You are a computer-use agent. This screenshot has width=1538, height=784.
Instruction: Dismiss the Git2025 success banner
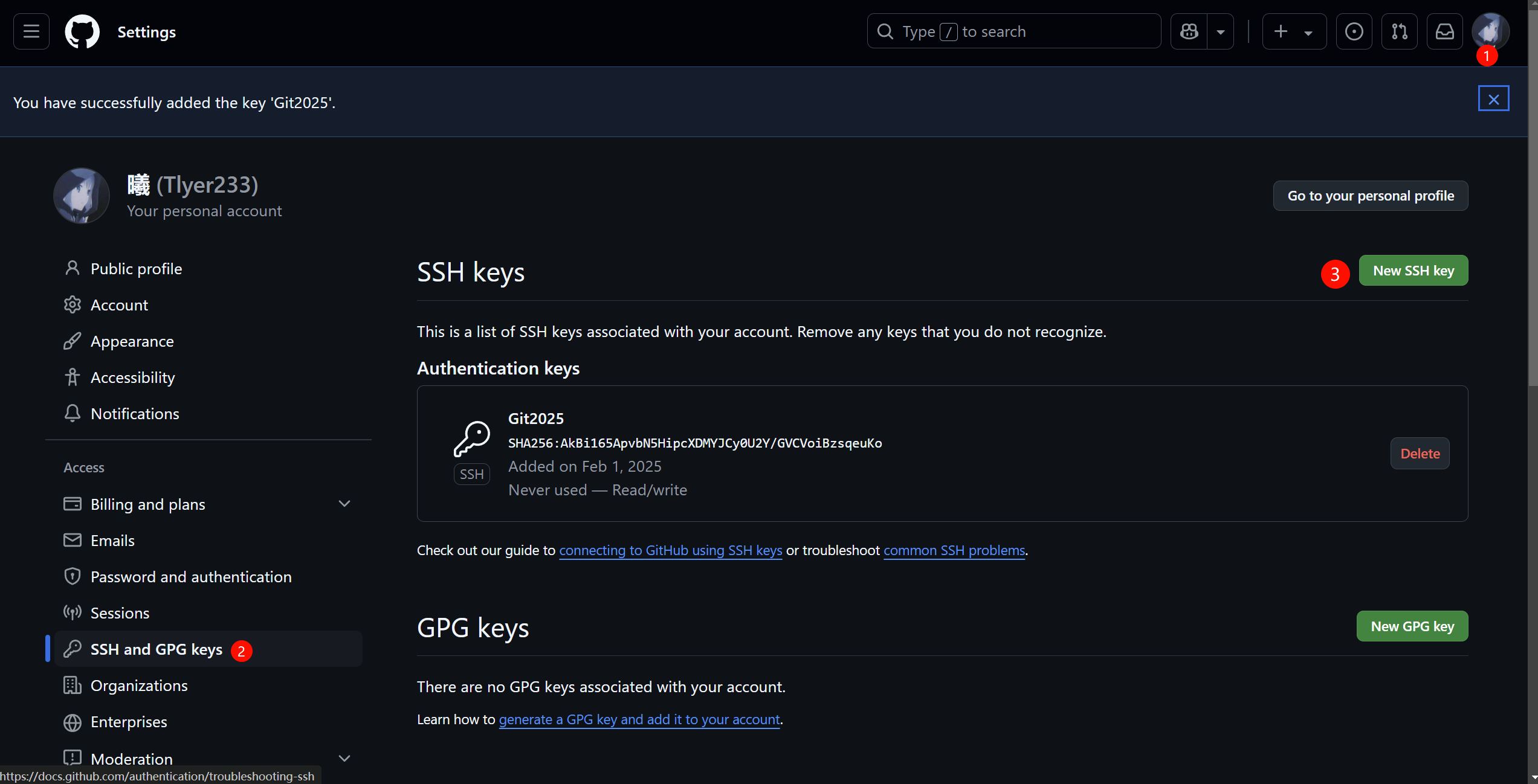(1493, 99)
